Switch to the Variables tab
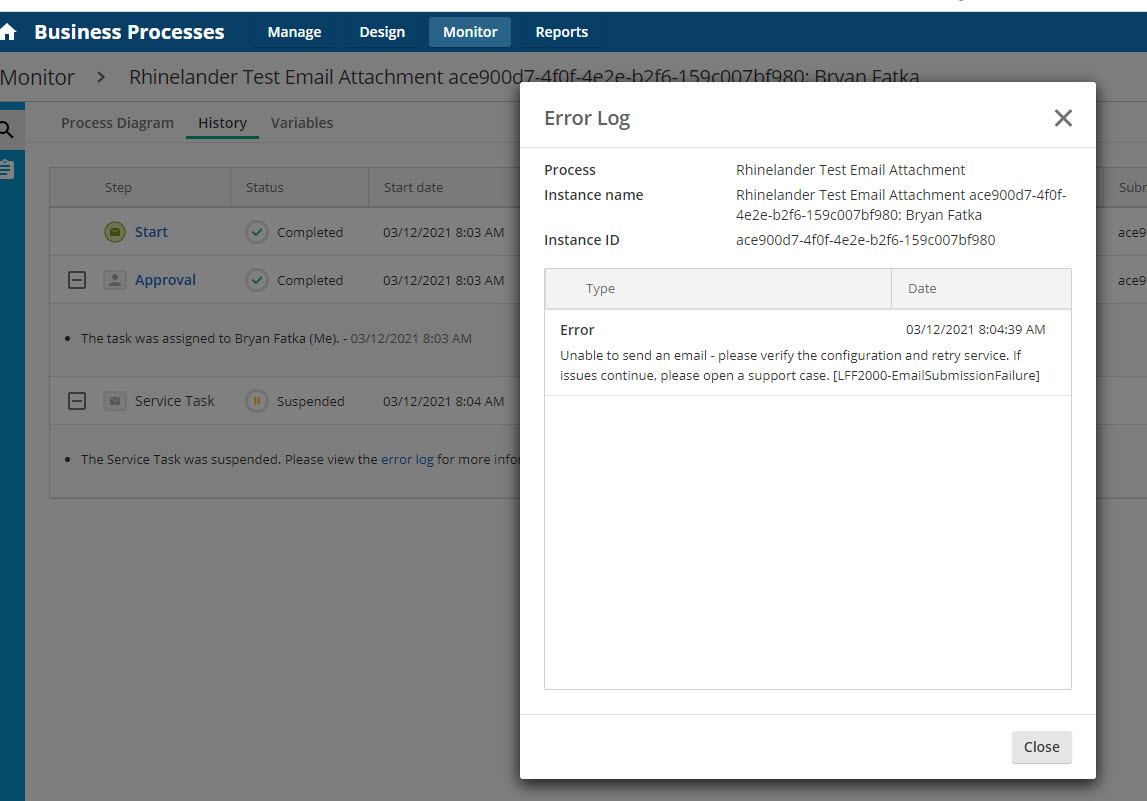Viewport: 1147px width, 801px height. pos(301,123)
